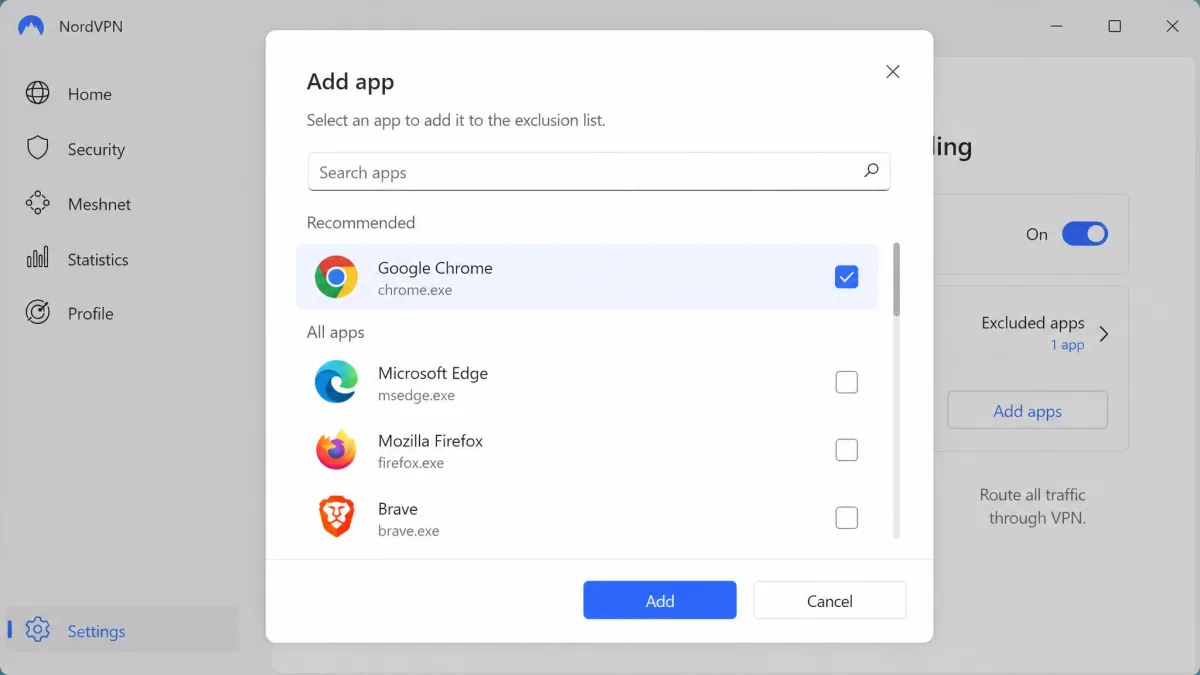Click the Add apps button
Viewport: 1200px width, 675px height.
(1027, 410)
